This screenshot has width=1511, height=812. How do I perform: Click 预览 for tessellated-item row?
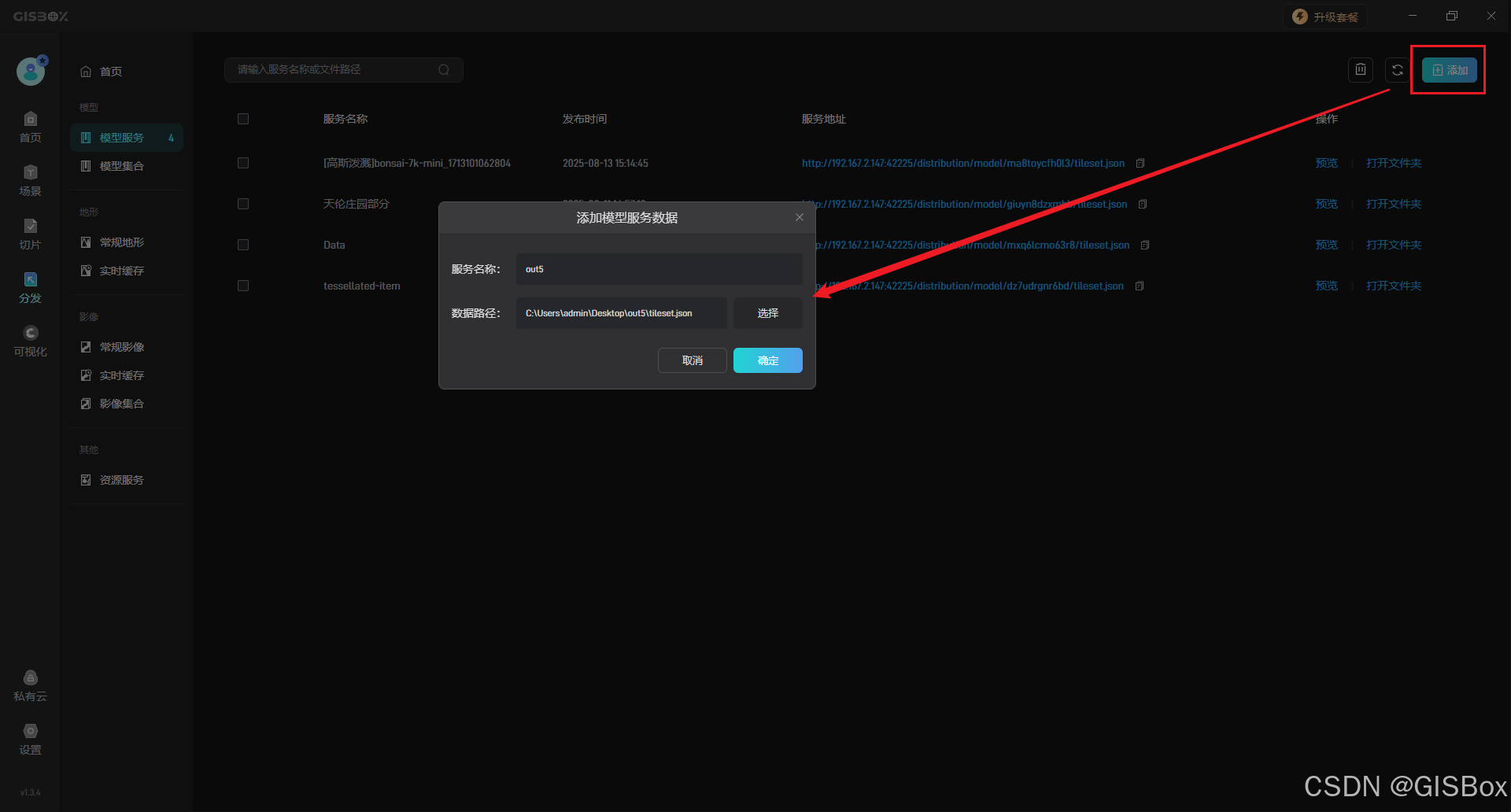point(1327,286)
